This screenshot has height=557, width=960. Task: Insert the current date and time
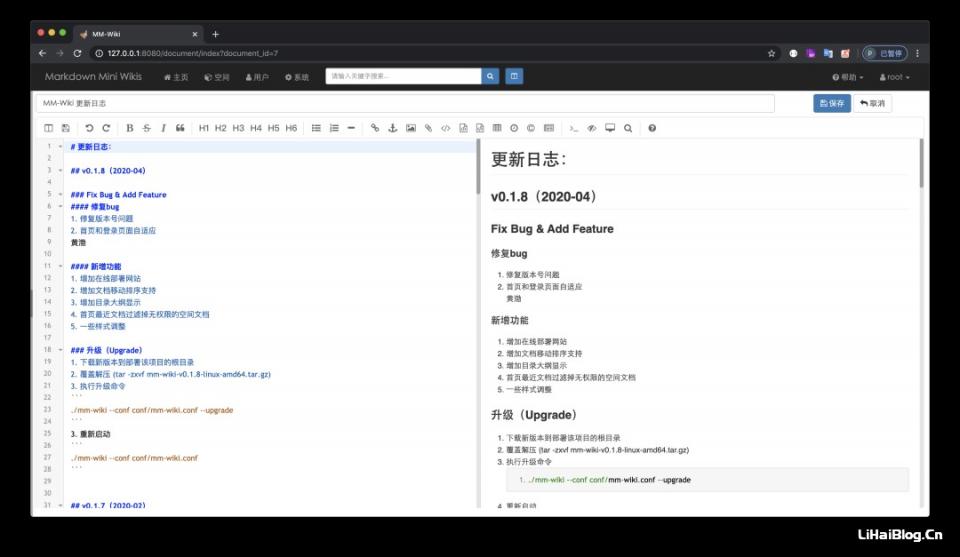[514, 128]
